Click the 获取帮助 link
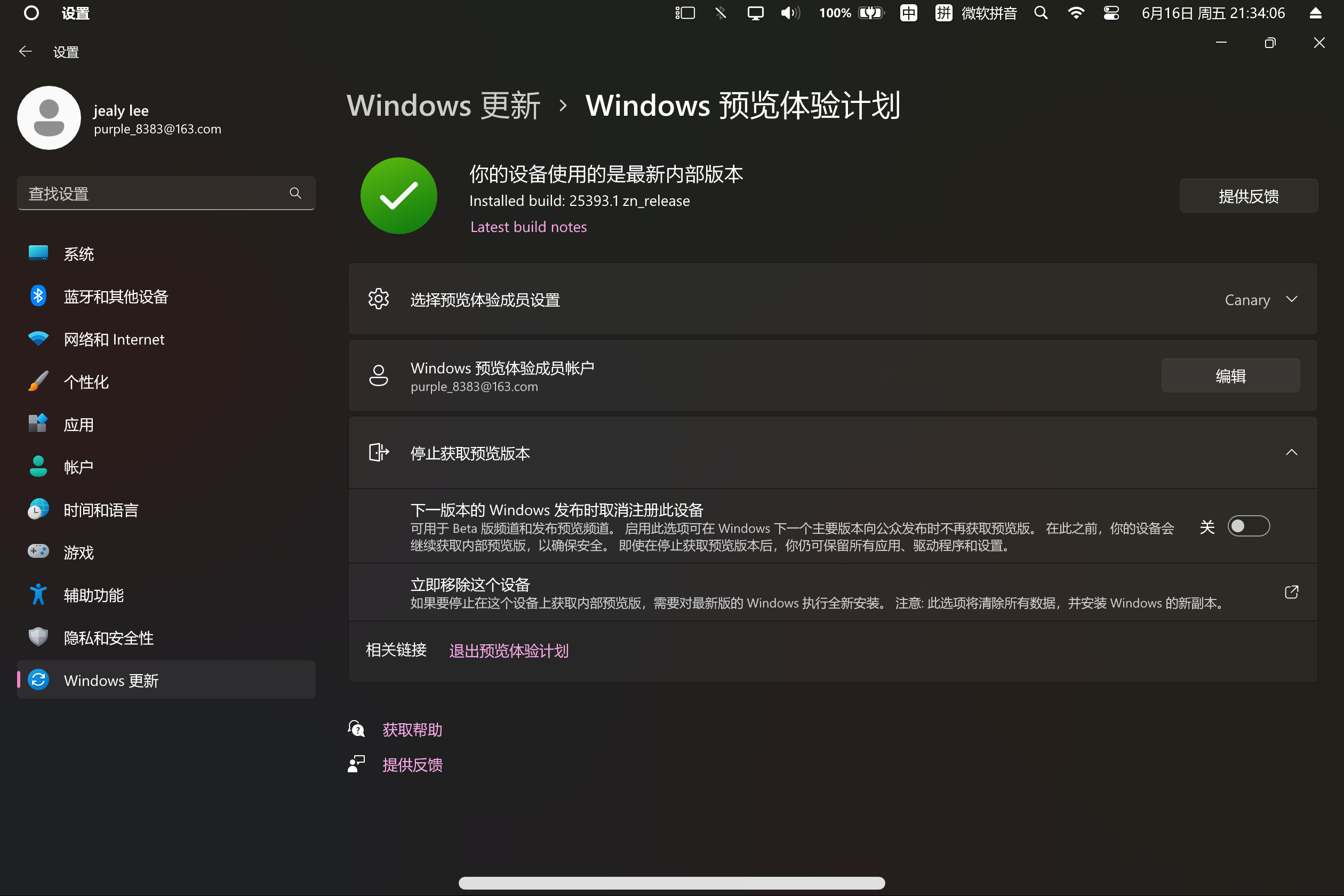 412,729
